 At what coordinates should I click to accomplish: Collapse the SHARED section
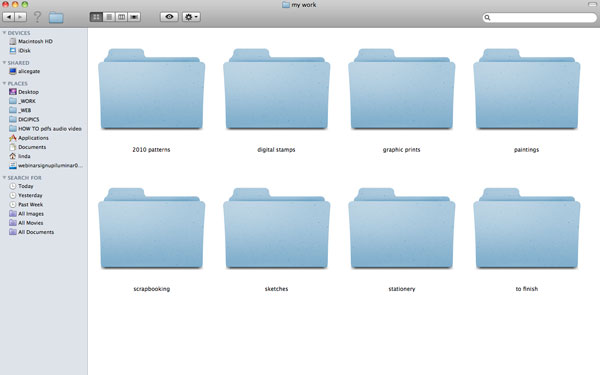point(4,63)
